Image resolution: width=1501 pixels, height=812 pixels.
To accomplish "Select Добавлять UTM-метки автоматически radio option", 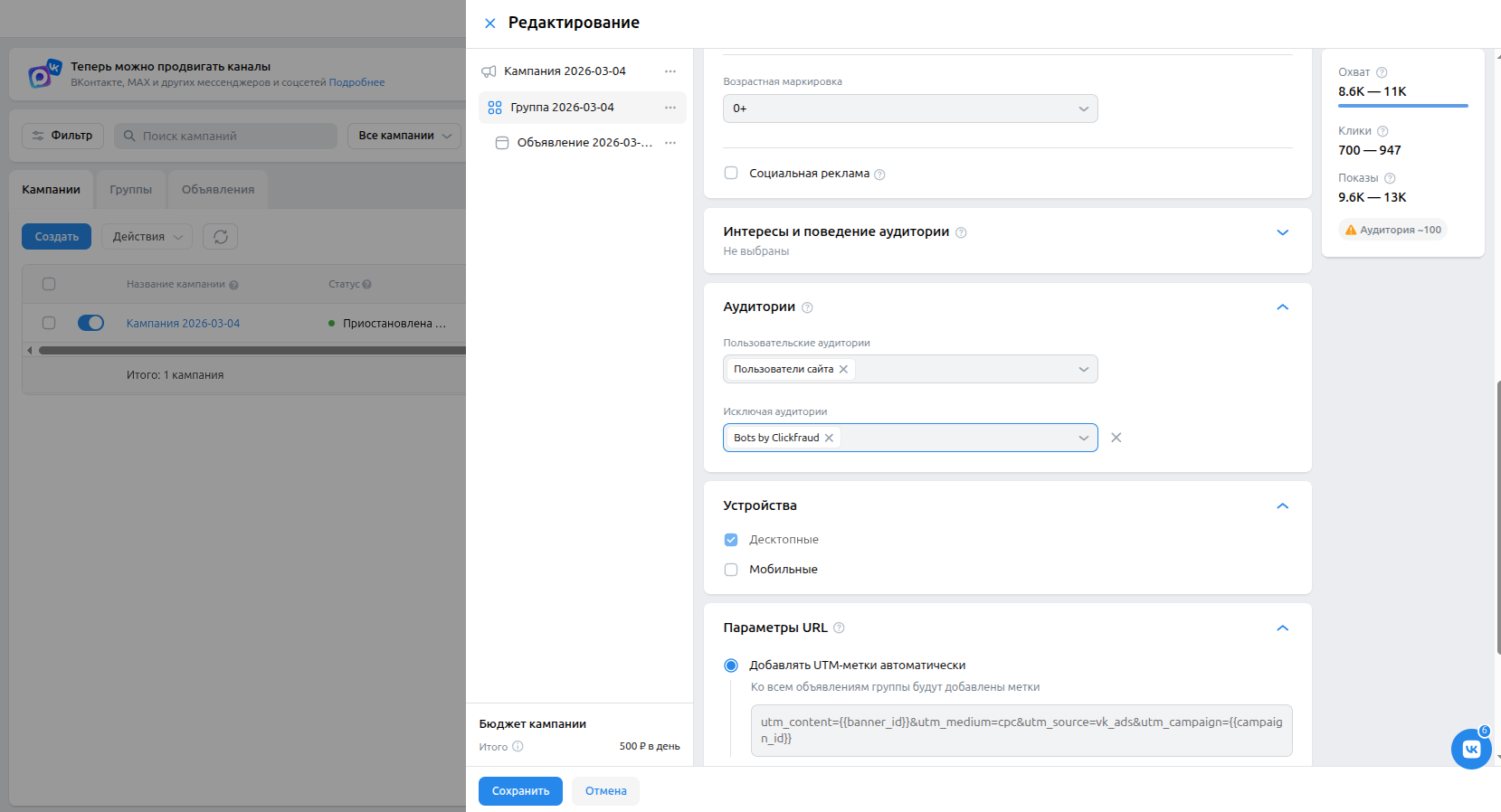I will (x=731, y=666).
